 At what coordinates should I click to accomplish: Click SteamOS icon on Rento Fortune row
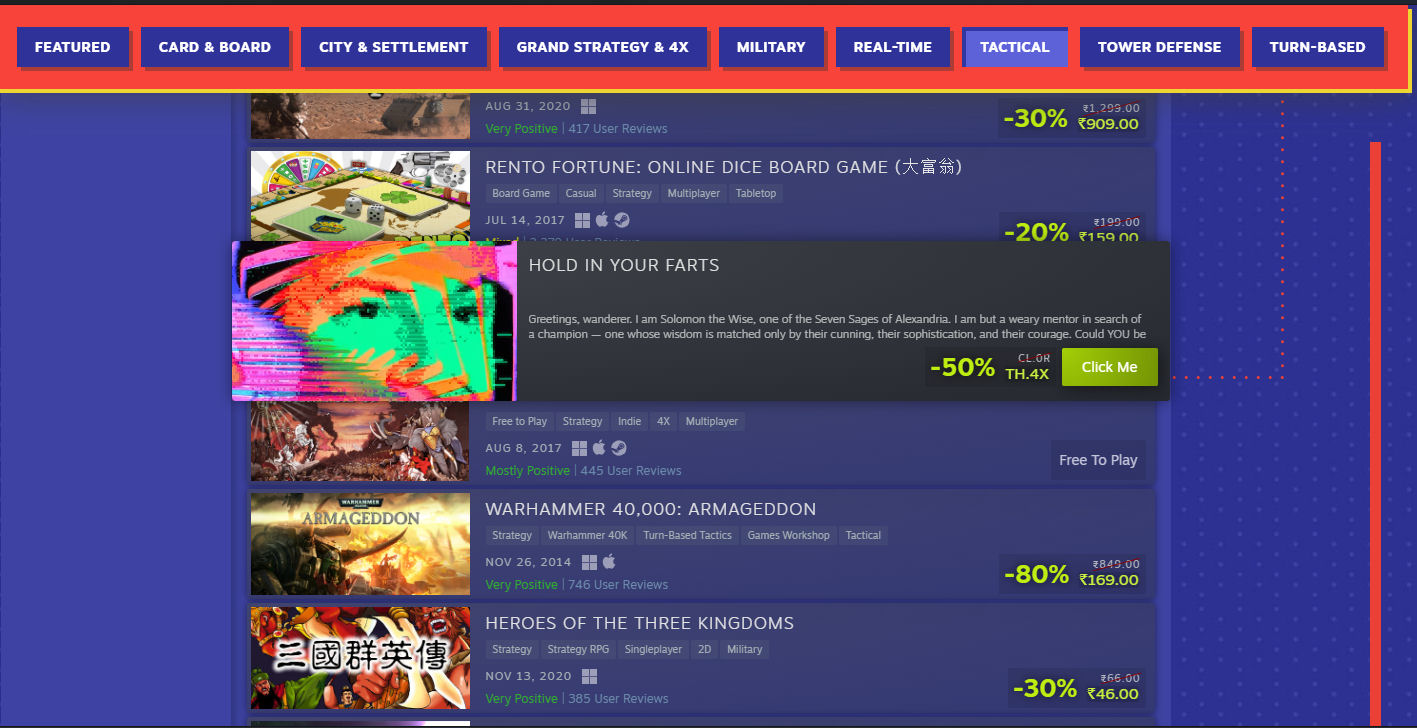(x=622, y=220)
